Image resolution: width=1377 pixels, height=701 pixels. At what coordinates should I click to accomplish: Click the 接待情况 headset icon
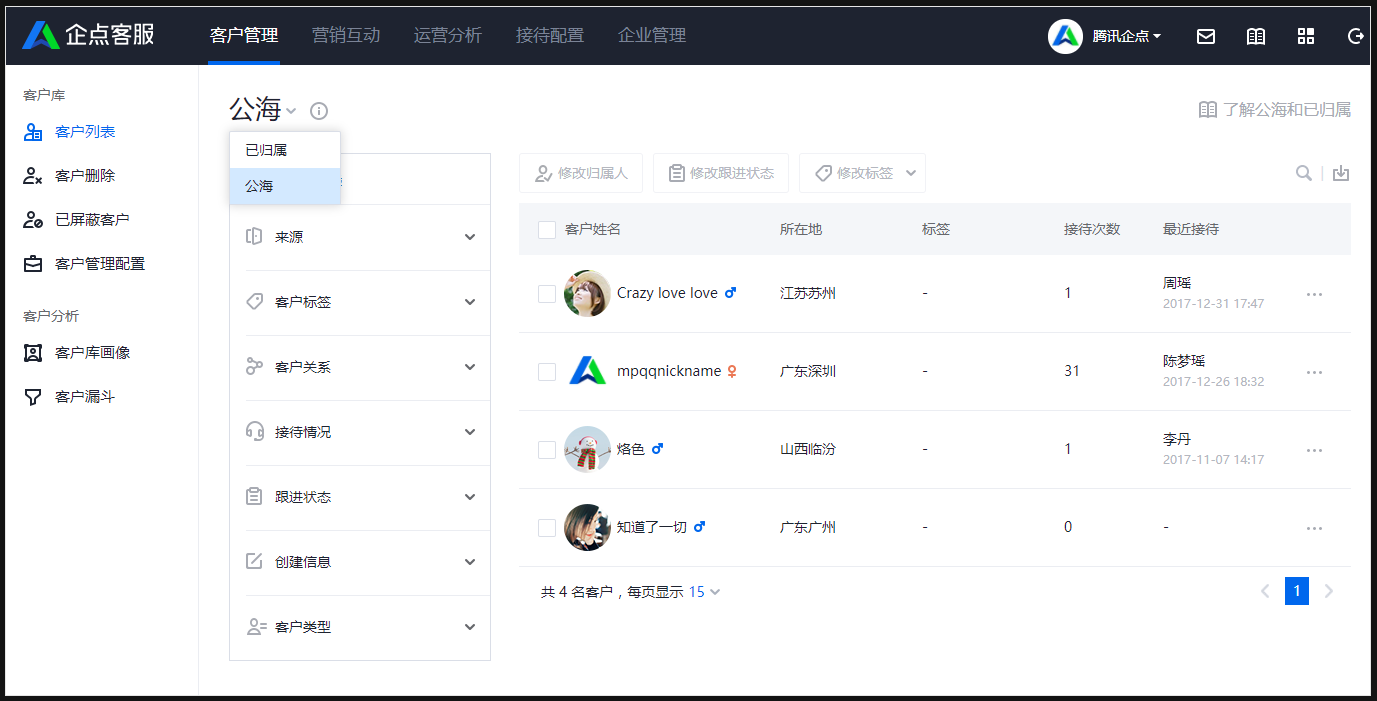254,432
